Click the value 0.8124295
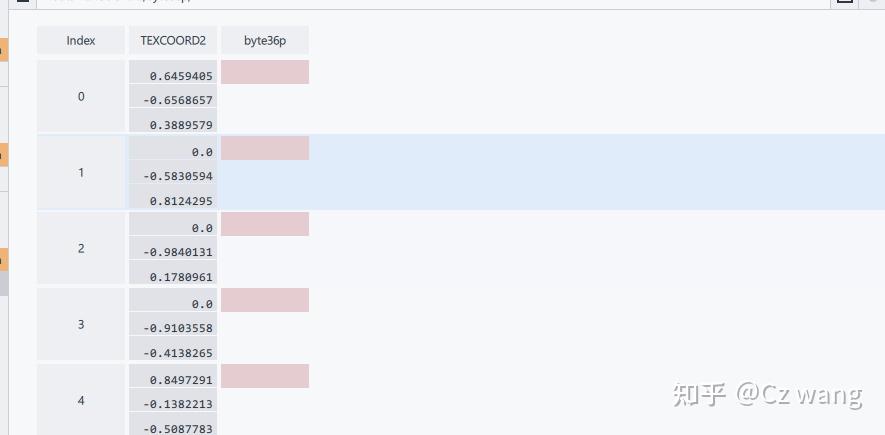Viewport: 885px width, 435px height. [x=180, y=202]
